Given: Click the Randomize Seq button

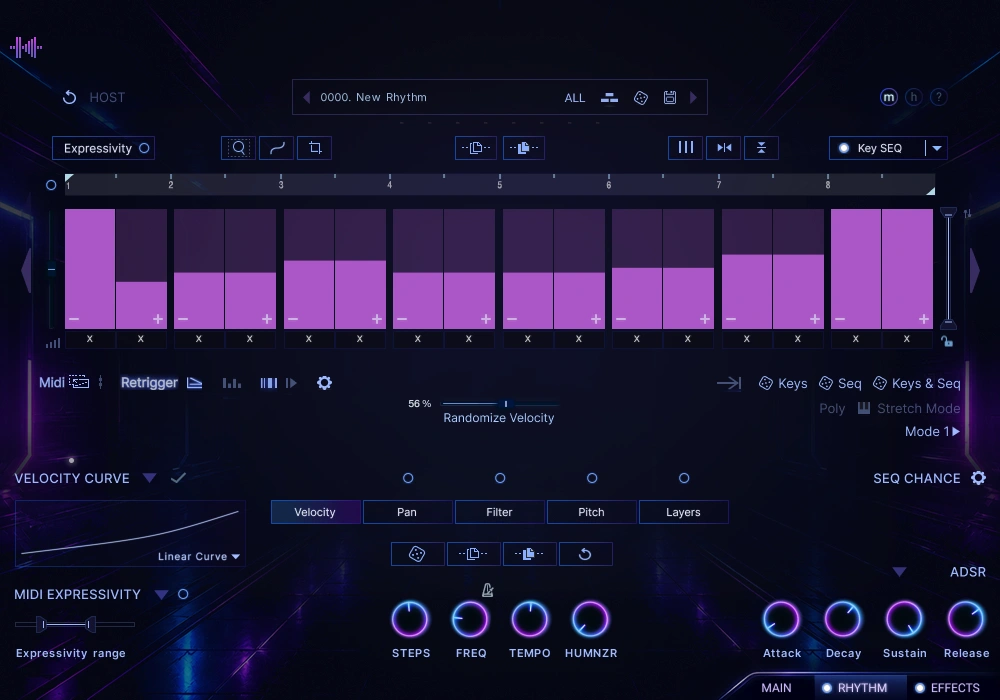Looking at the screenshot, I should coord(840,383).
